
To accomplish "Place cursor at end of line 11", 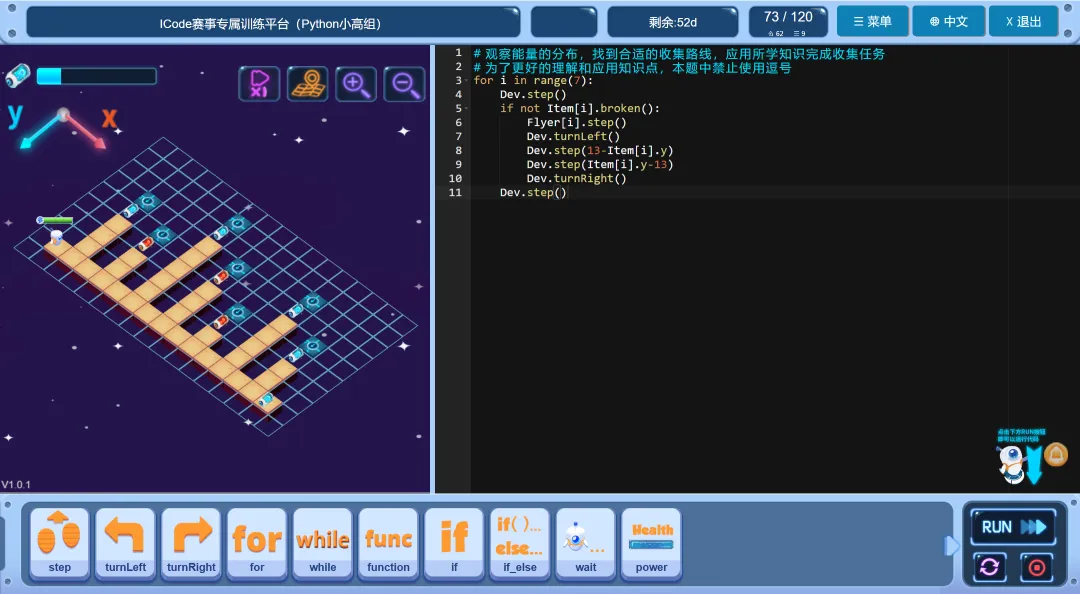I will [x=567, y=192].
